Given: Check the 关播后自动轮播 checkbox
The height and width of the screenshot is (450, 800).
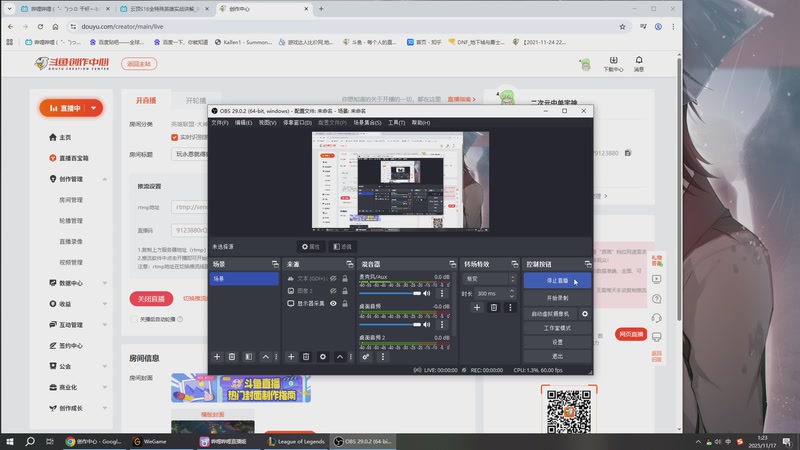Looking at the screenshot, I should (x=134, y=319).
